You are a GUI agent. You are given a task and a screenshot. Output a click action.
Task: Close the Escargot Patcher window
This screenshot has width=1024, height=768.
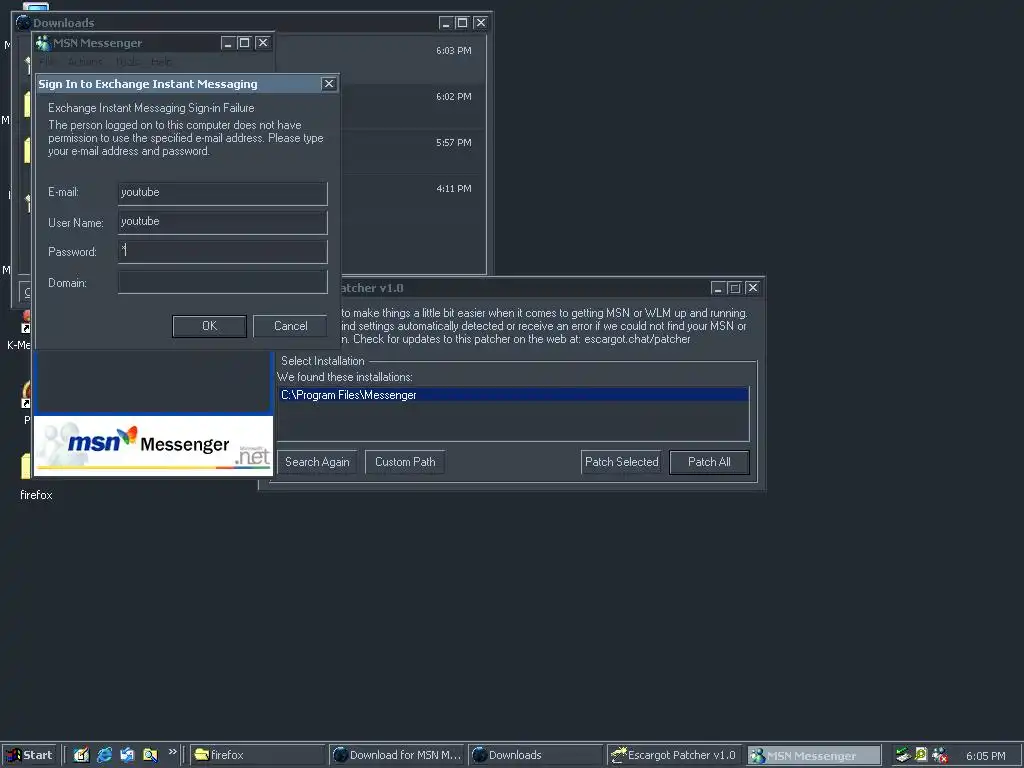point(752,288)
